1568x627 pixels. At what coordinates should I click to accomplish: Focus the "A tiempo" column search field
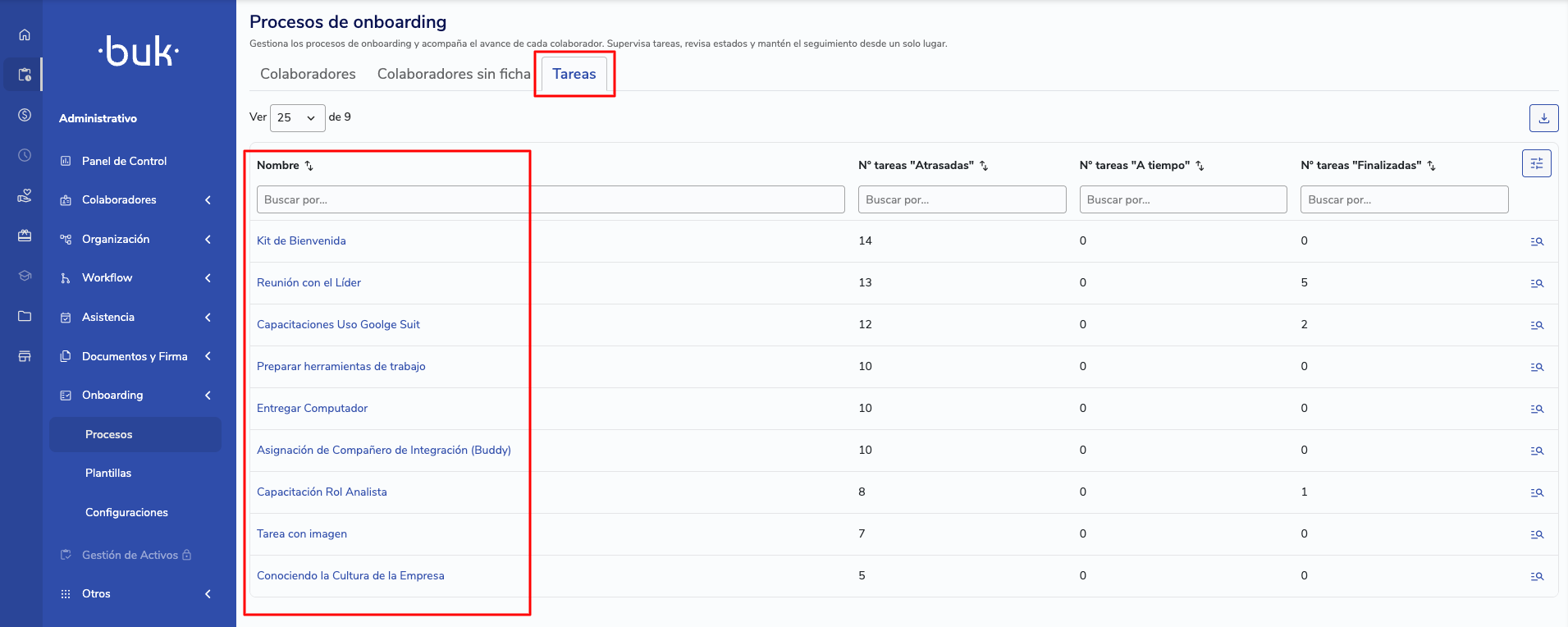point(1182,200)
